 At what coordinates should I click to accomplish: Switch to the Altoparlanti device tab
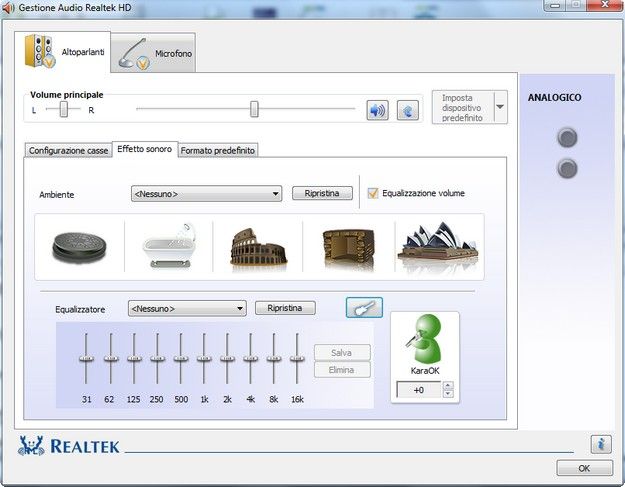(x=63, y=52)
